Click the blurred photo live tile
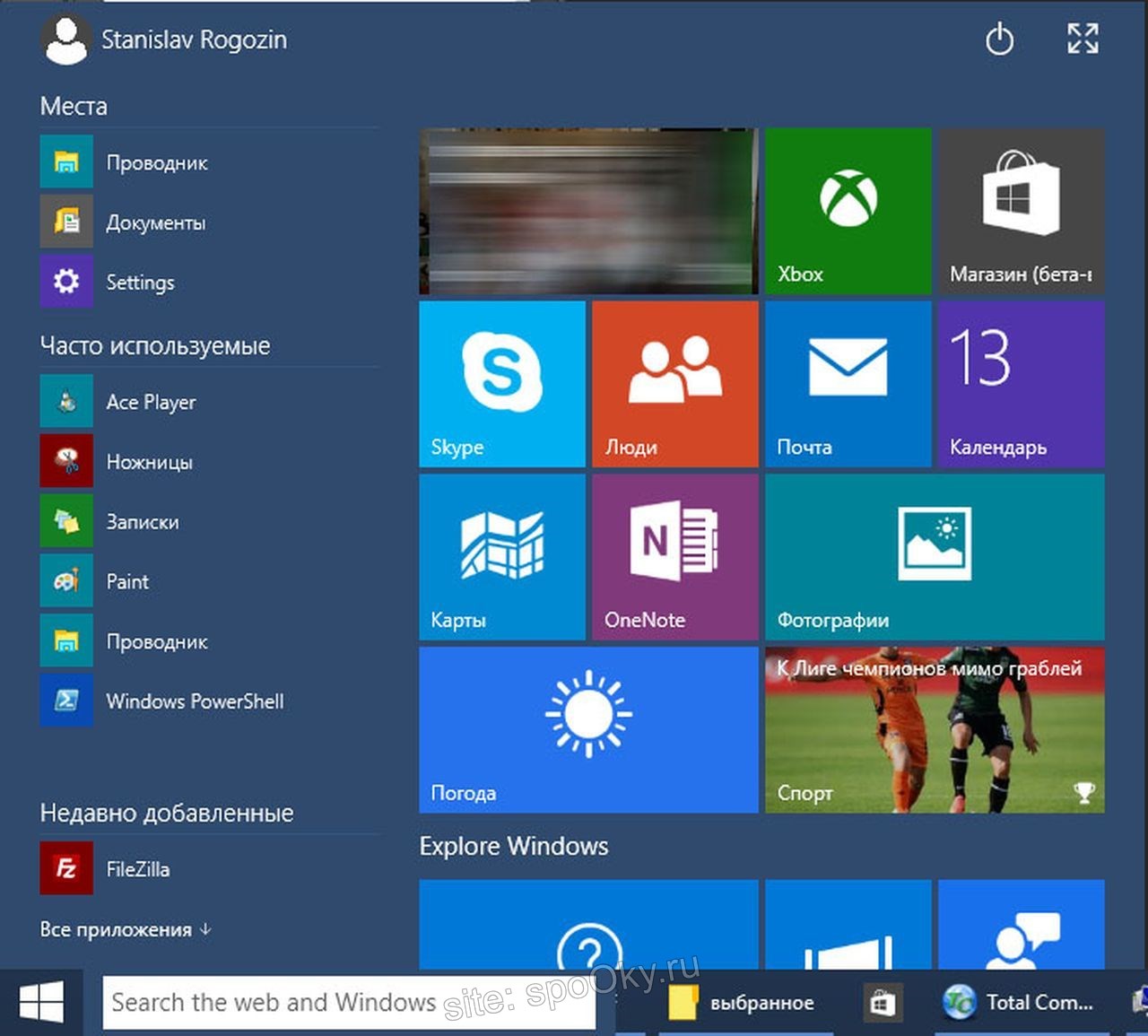The image size is (1148, 1036). [x=588, y=211]
